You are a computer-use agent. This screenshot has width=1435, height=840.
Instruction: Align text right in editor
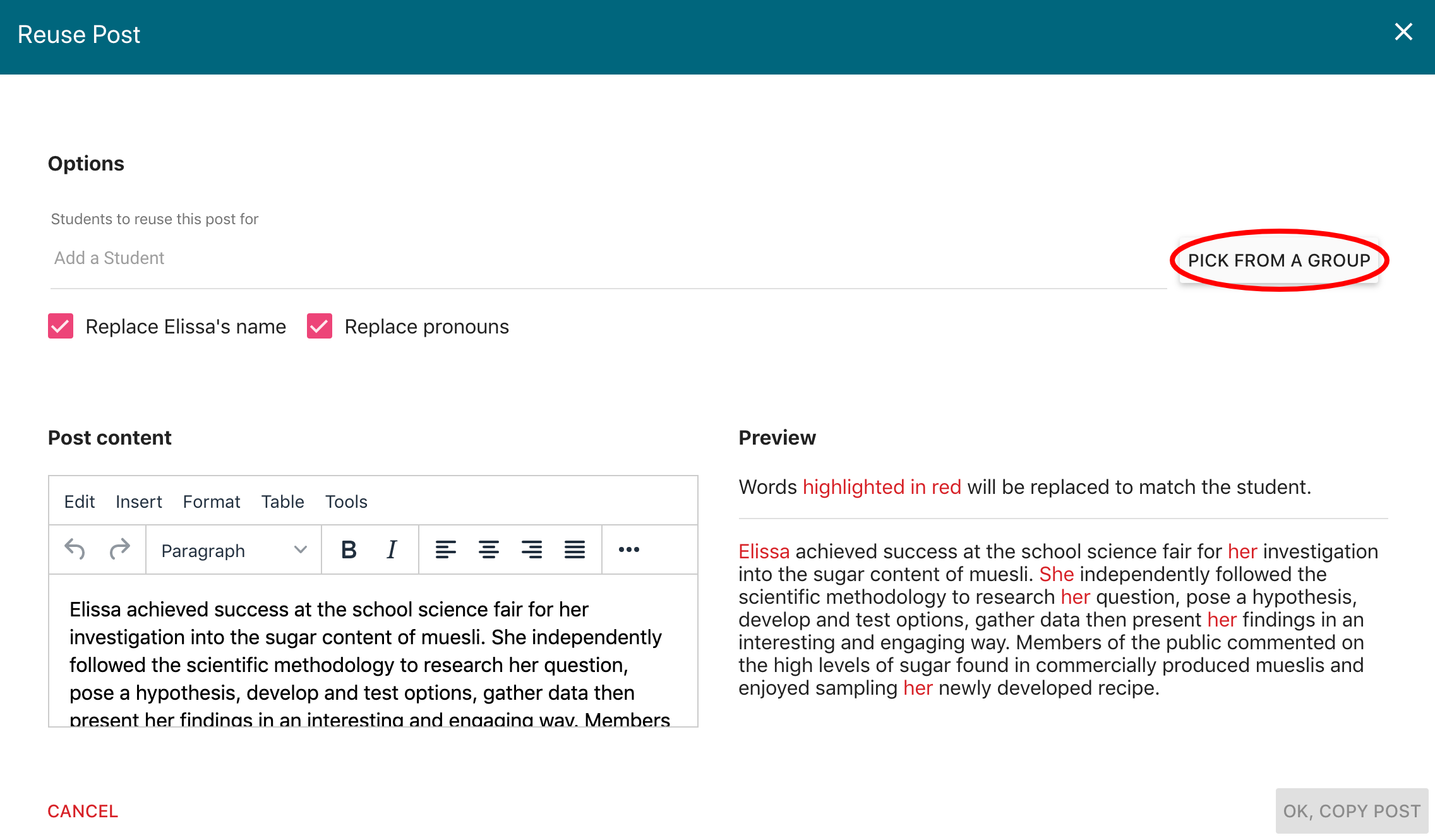click(x=531, y=549)
